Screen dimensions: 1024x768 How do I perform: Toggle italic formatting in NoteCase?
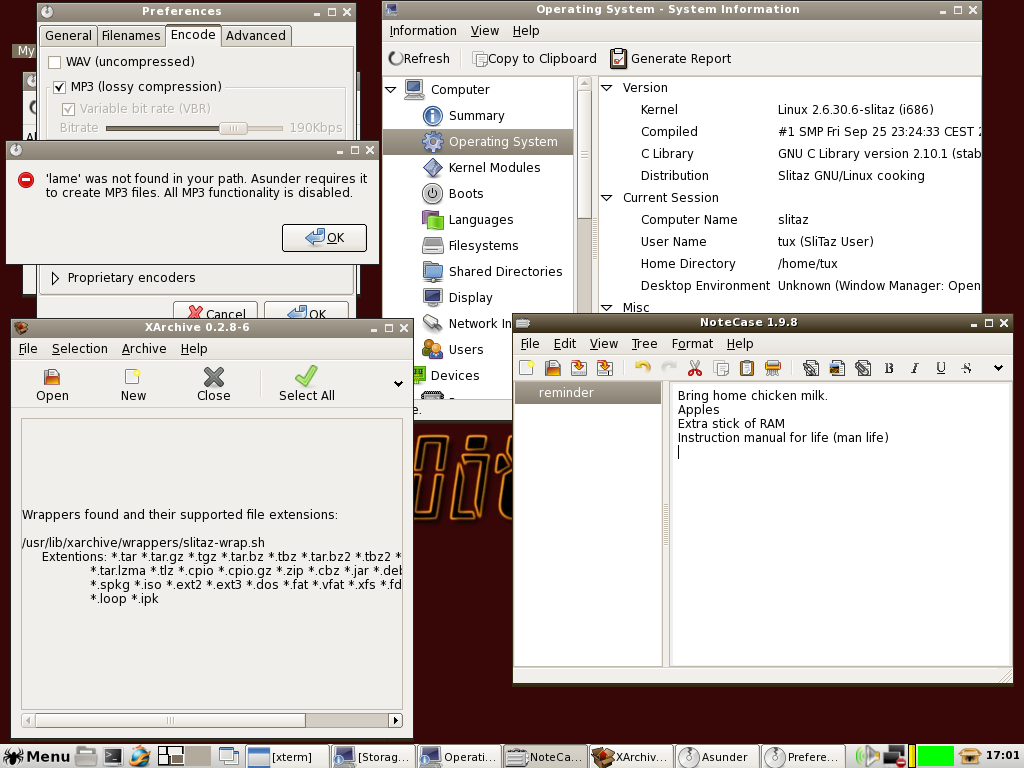[x=915, y=368]
